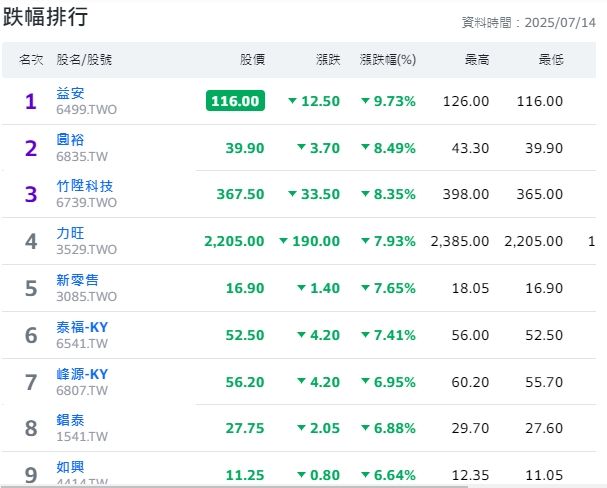The image size is (607, 488).
Task: Click rank number 7
Action: point(31,382)
